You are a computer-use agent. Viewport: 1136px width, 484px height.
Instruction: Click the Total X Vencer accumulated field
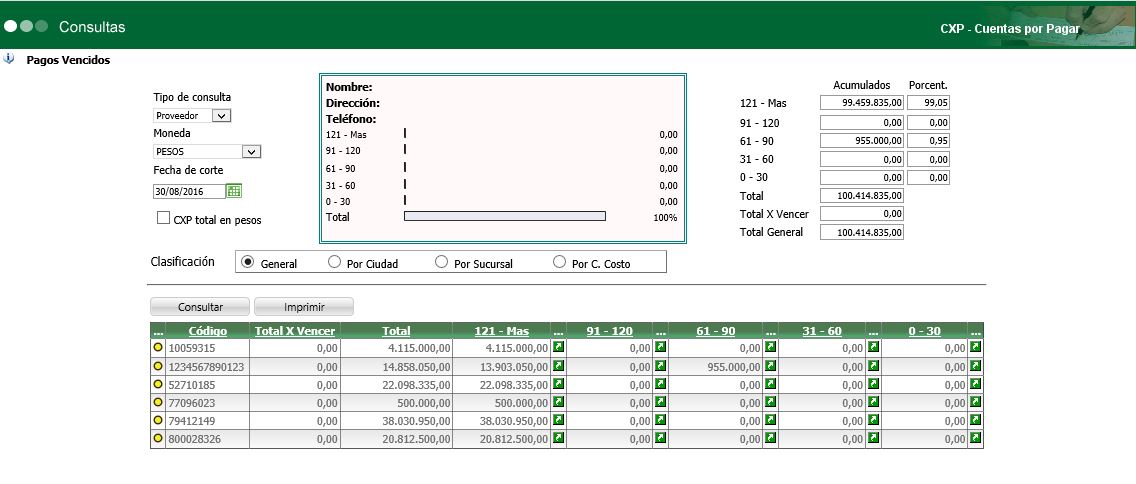pos(862,214)
